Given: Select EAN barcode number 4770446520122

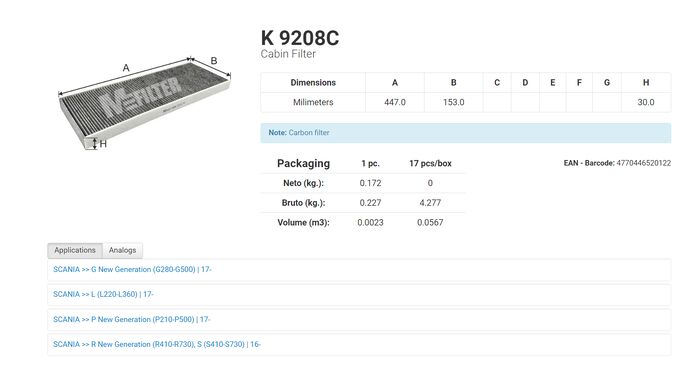Looking at the screenshot, I should (643, 163).
